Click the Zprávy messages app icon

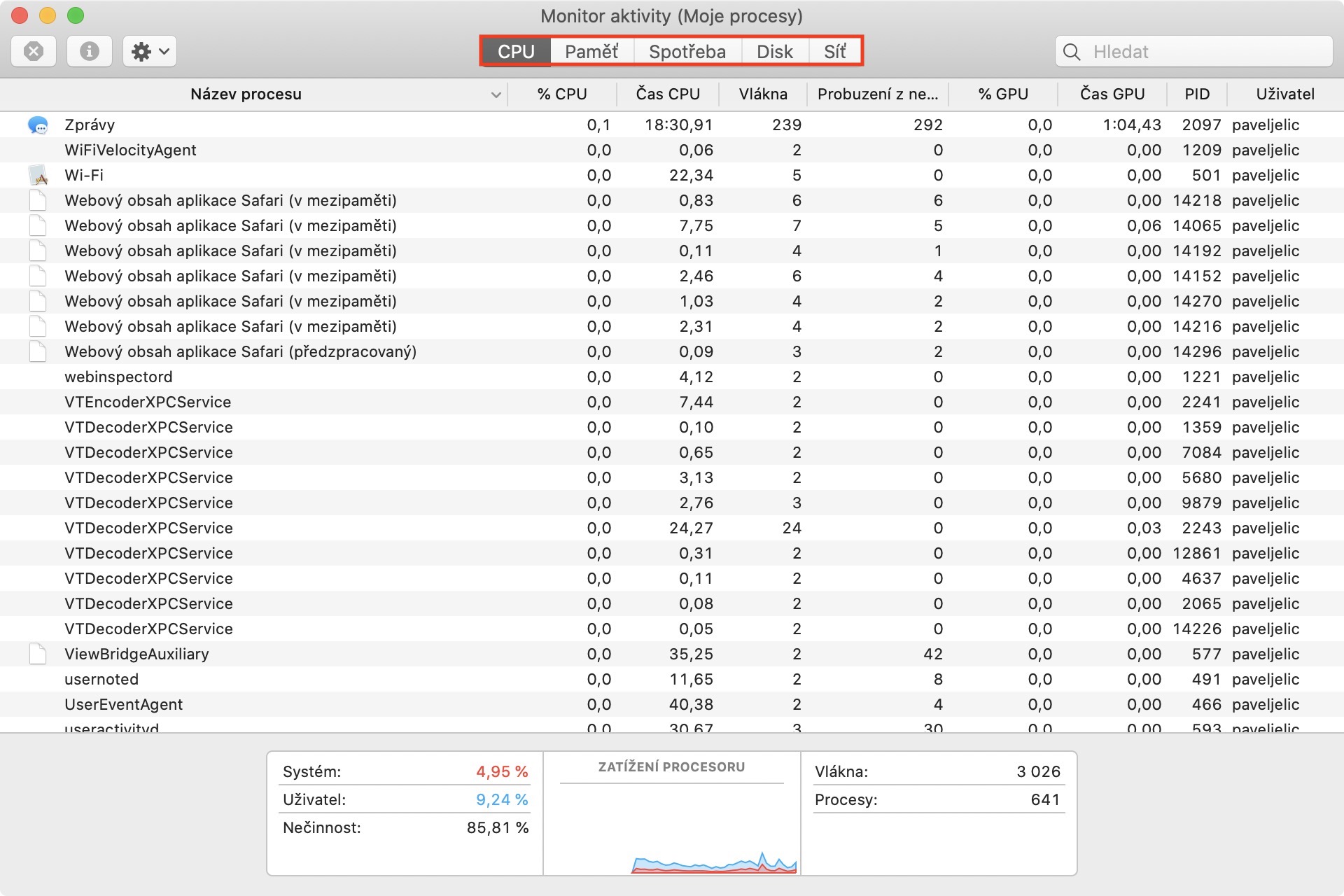[38, 125]
